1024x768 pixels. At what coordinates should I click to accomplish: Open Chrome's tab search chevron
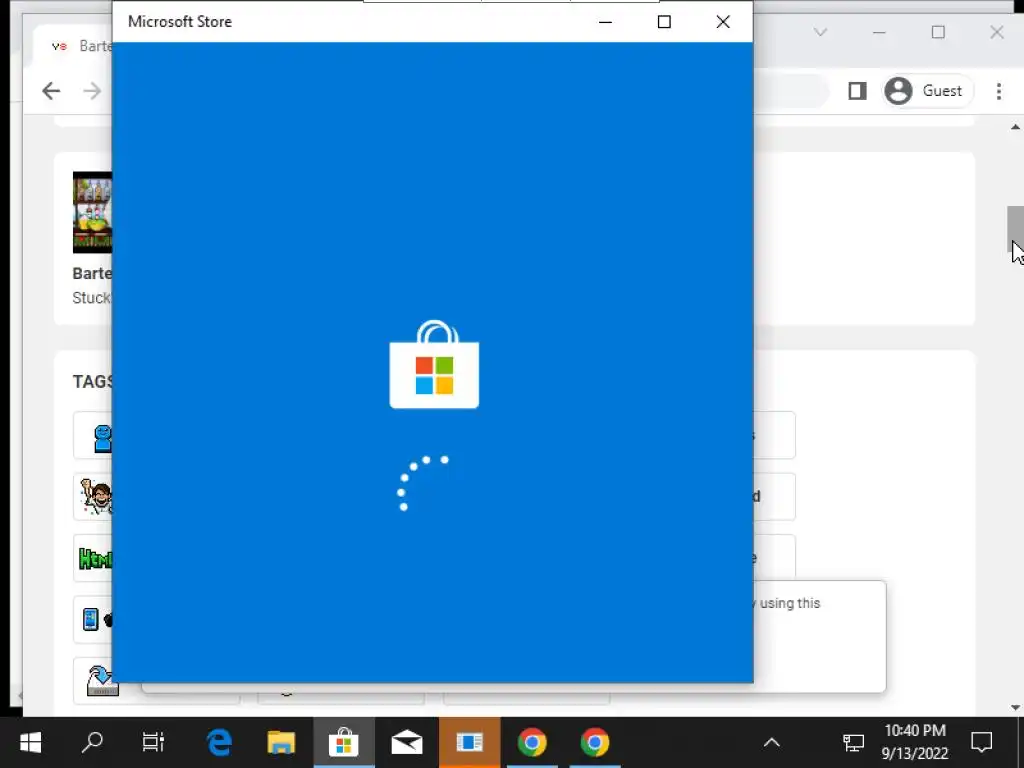821,32
